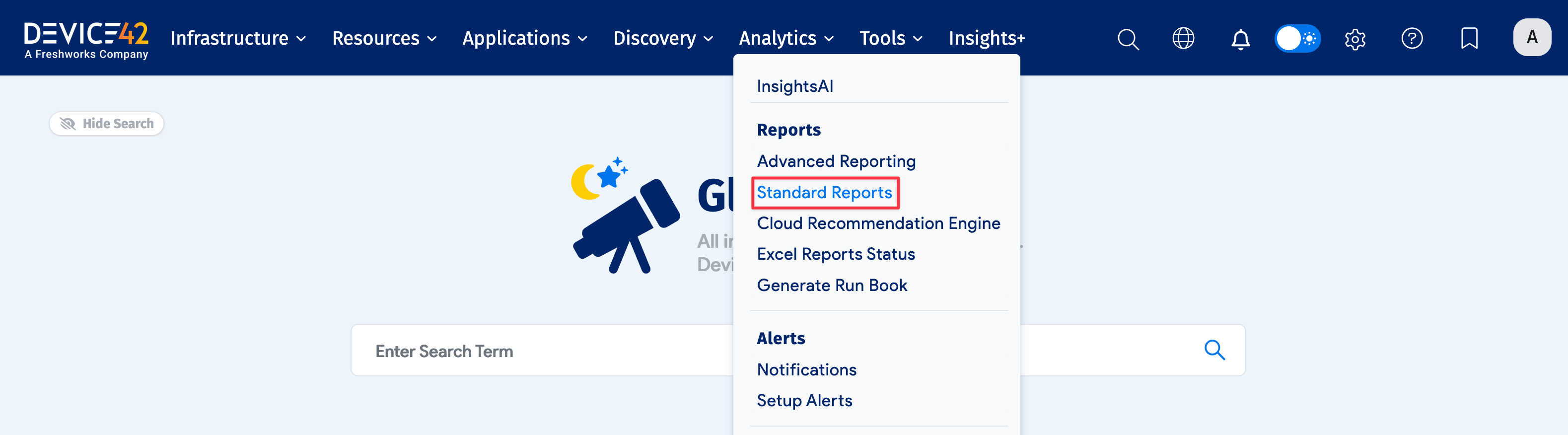Open the settings gear icon
The image size is (1568, 435).
point(1354,39)
